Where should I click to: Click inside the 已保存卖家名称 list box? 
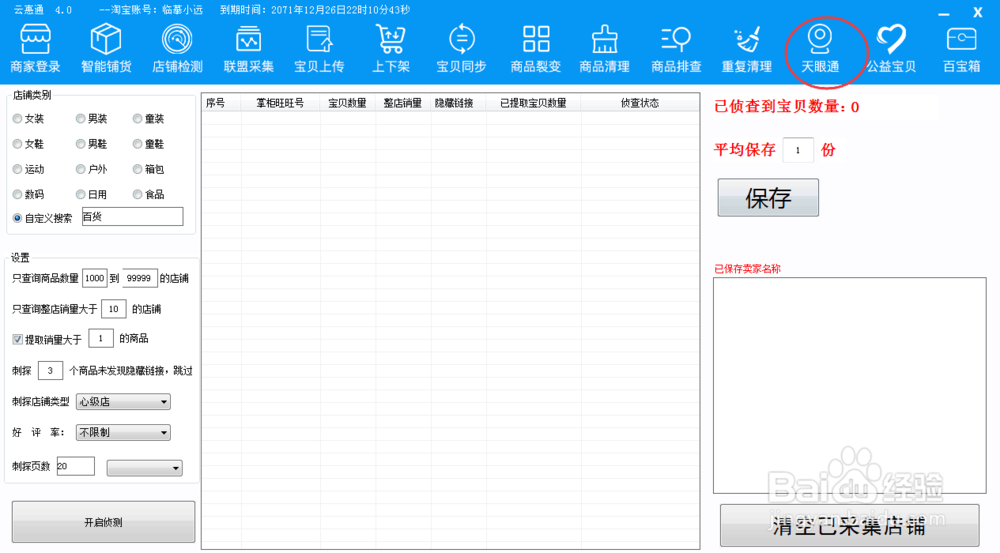click(x=849, y=385)
